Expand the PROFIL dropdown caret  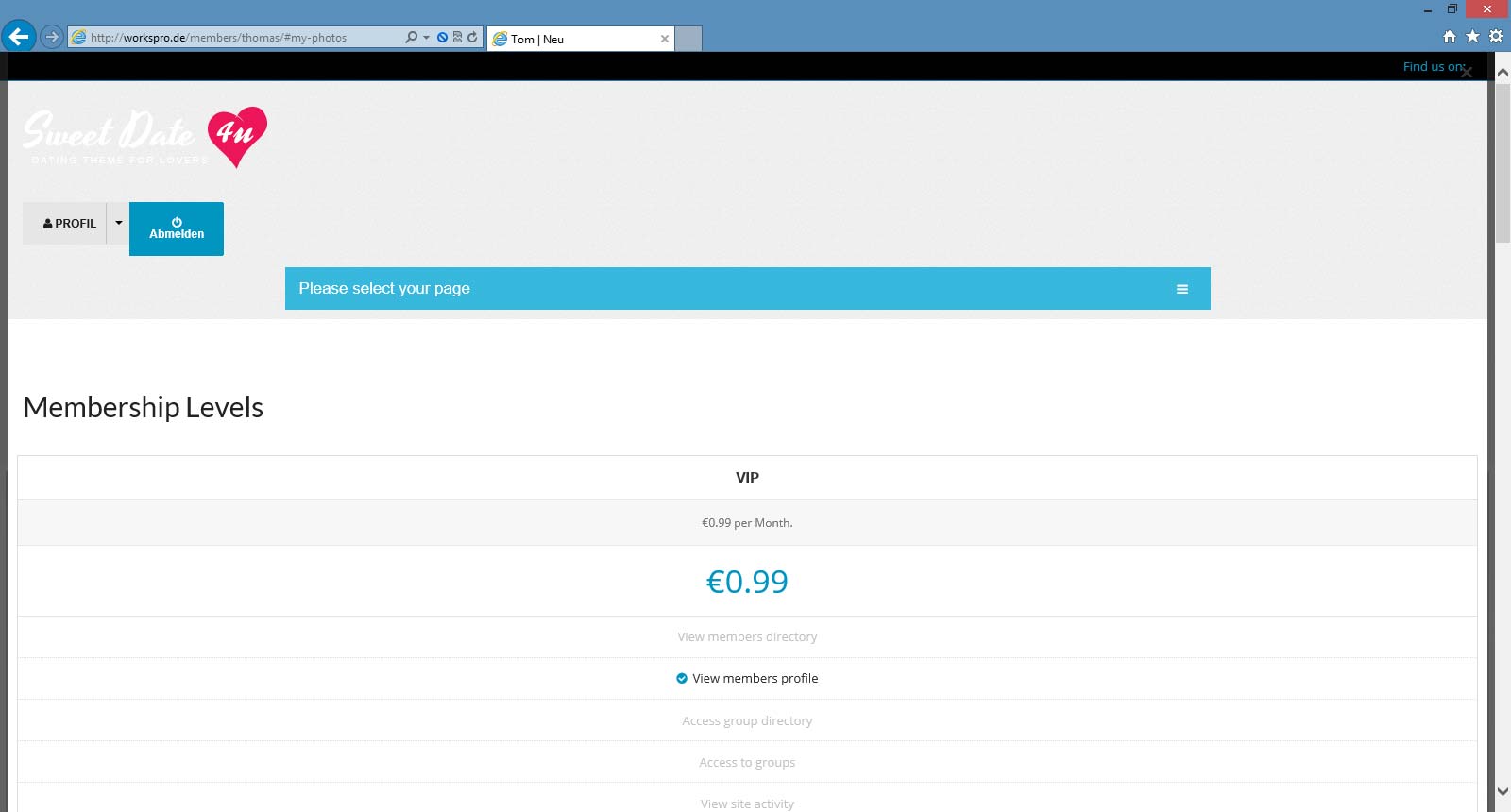click(x=118, y=224)
